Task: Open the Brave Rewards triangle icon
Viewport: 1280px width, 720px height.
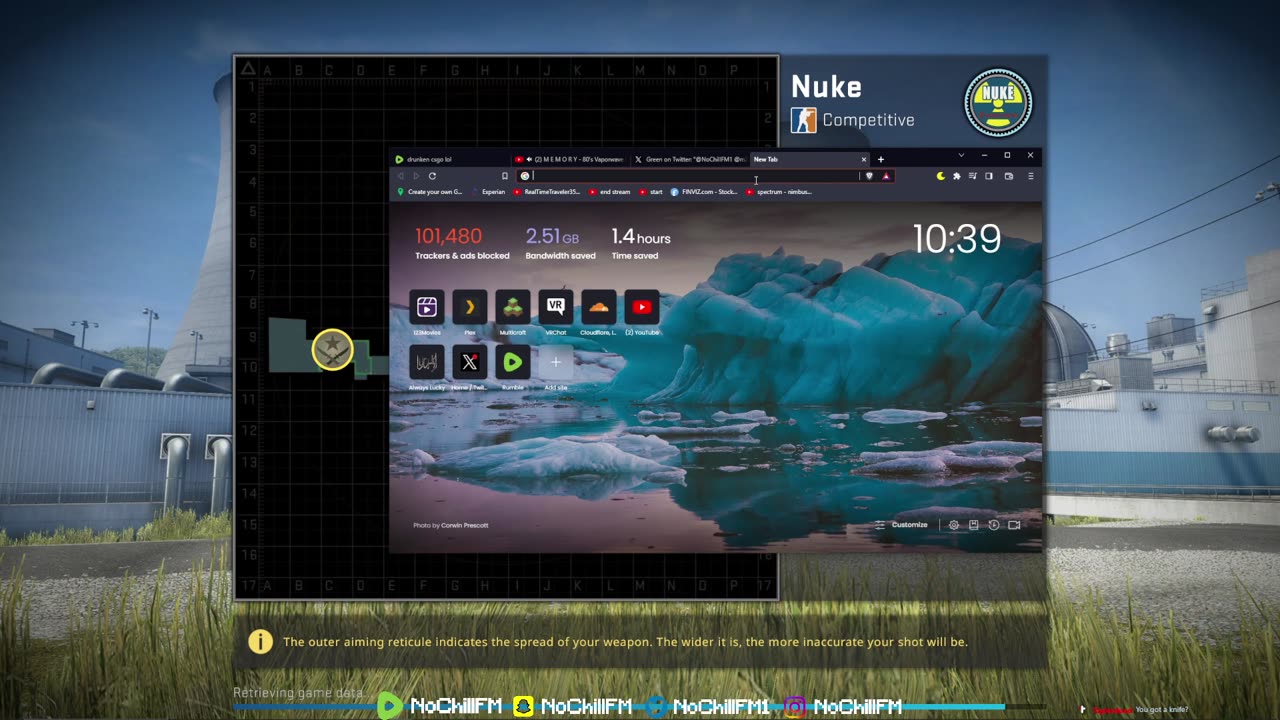Action: [886, 176]
